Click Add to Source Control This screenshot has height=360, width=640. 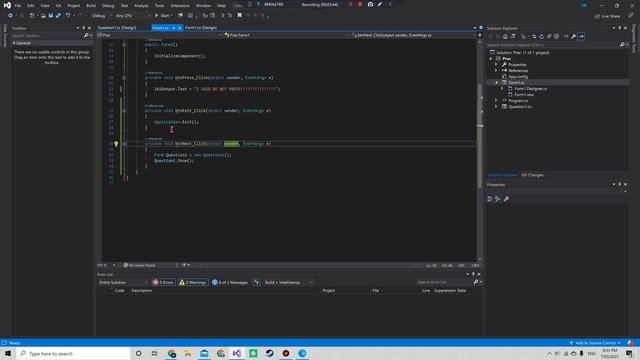click(595, 343)
